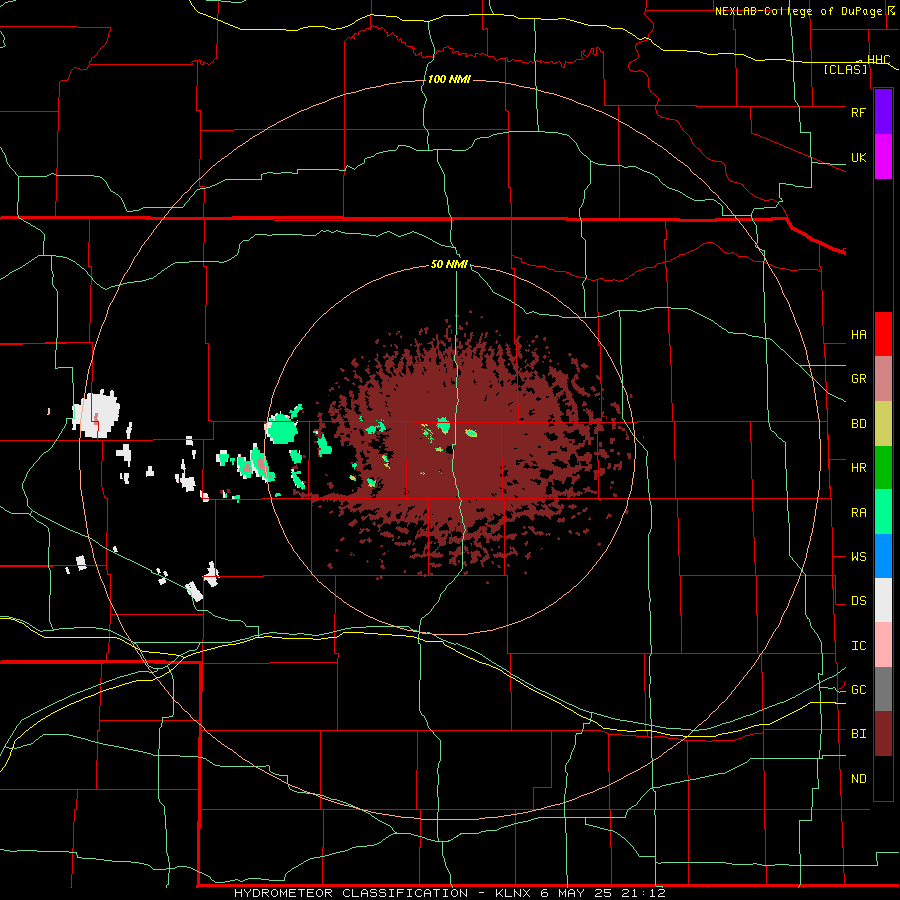This screenshot has width=900, height=900.
Task: Click the 21:12 timestamp text
Action: 643,893
